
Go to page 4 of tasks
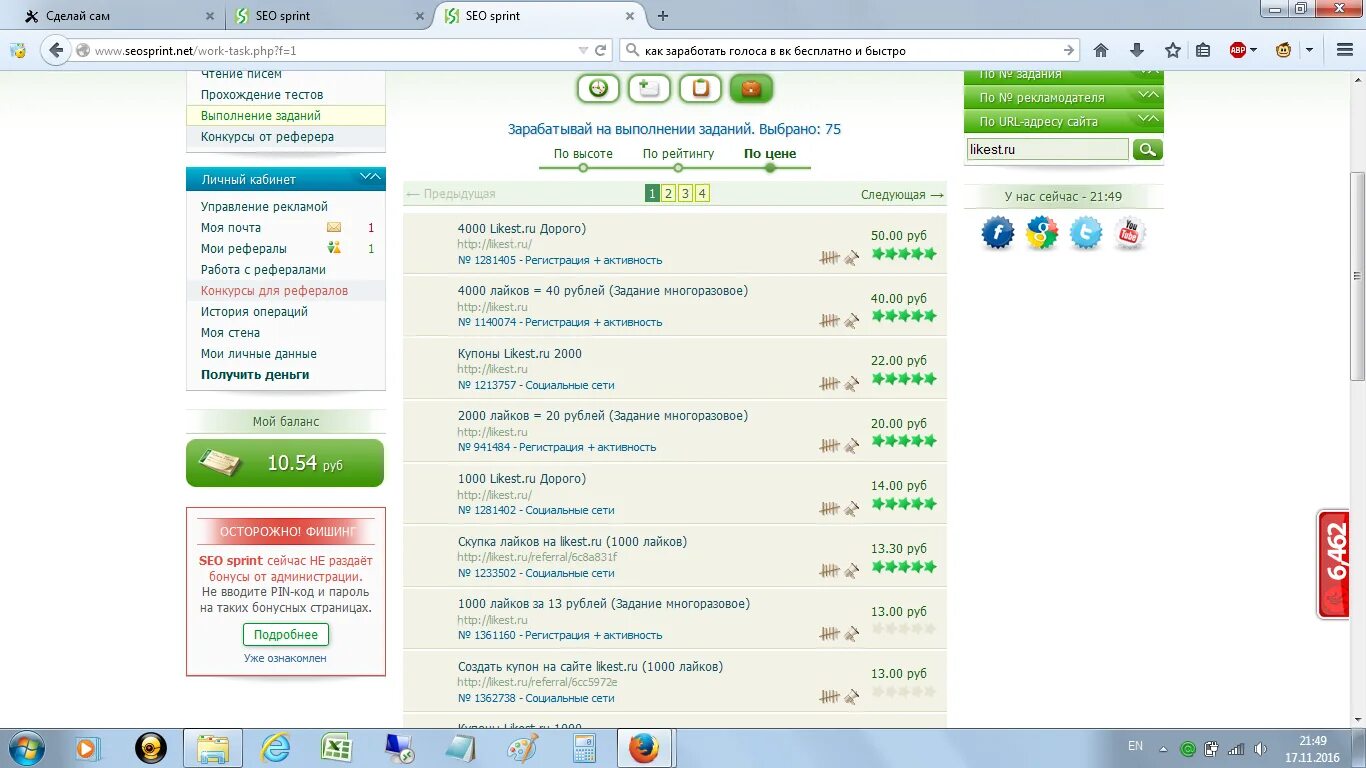pyautogui.click(x=703, y=194)
